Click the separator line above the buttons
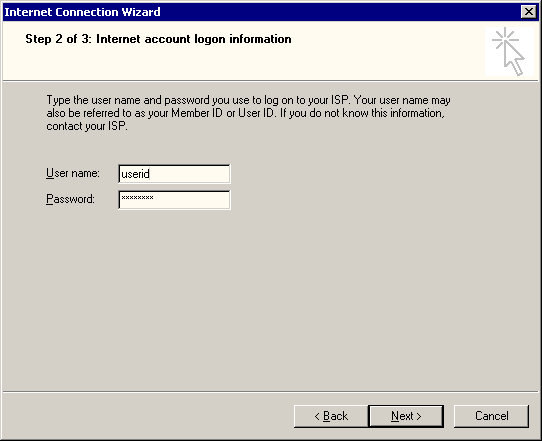The width and height of the screenshot is (542, 441). pos(271,392)
